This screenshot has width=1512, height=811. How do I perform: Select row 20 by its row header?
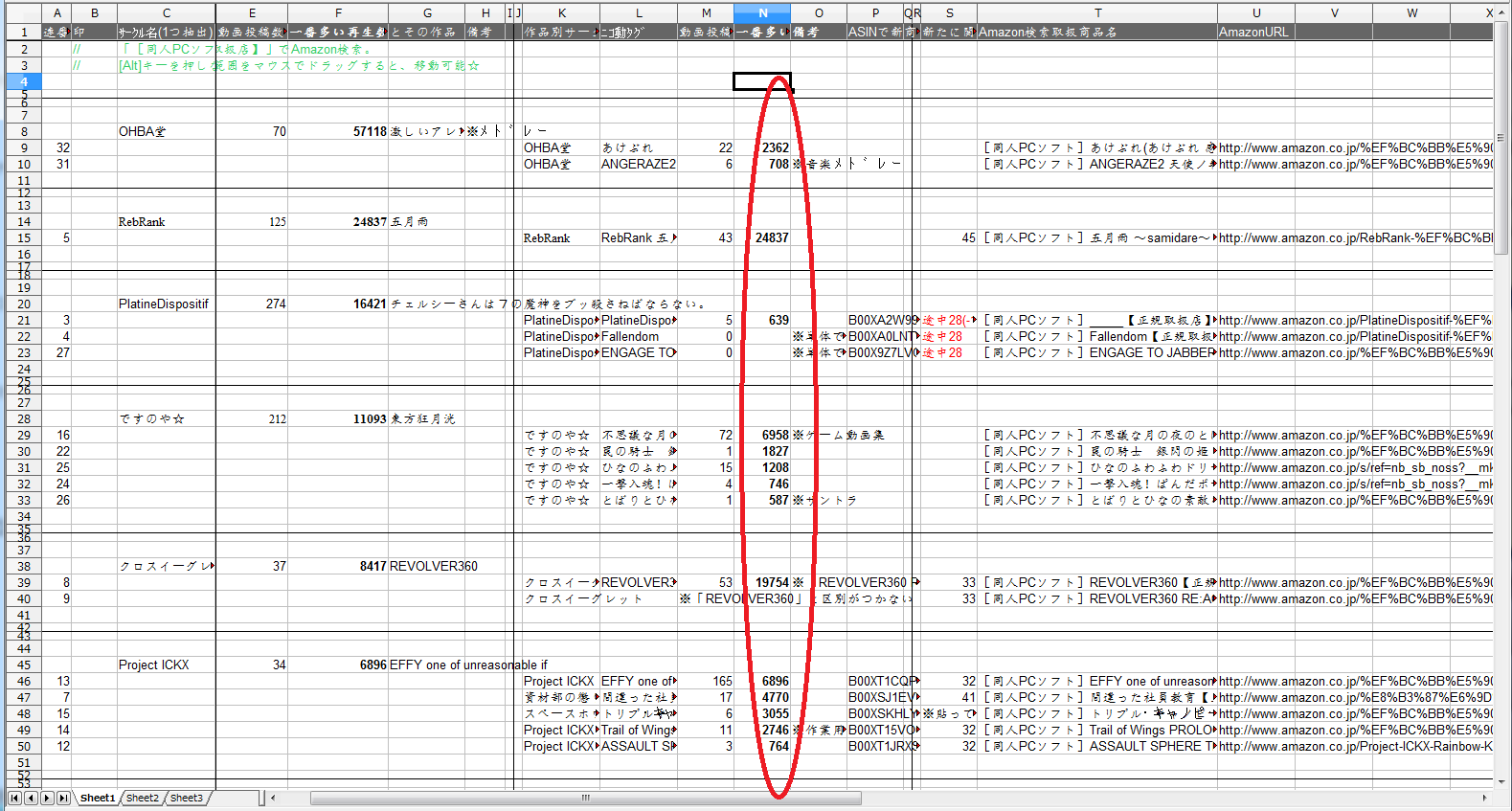pos(23,304)
